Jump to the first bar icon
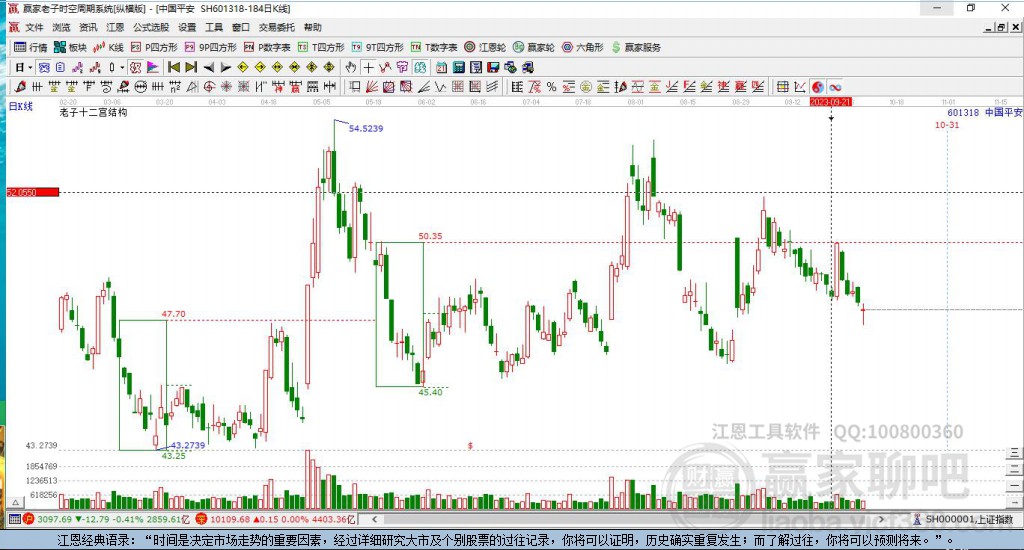Screen dimensions: 1024x550 (x=174, y=67)
